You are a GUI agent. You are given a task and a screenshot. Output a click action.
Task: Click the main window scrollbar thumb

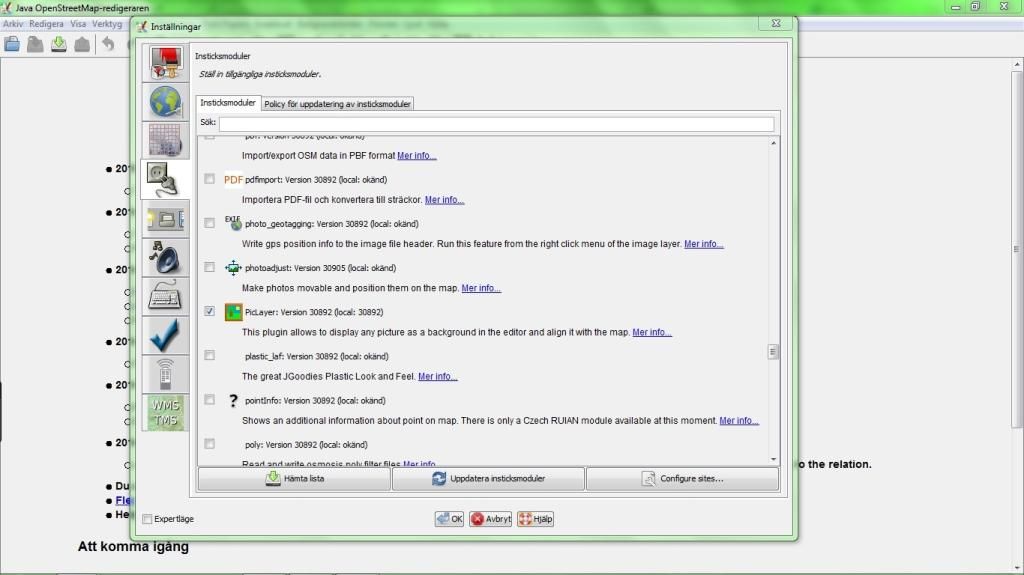coord(1017,250)
